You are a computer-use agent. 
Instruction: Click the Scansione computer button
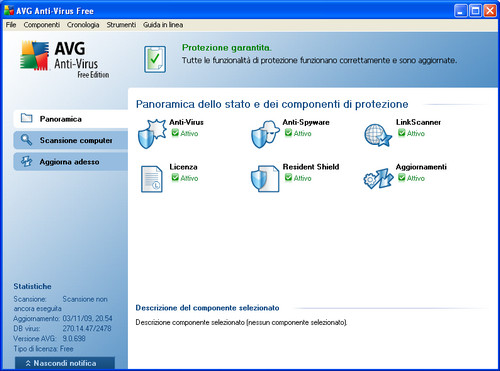[71, 140]
